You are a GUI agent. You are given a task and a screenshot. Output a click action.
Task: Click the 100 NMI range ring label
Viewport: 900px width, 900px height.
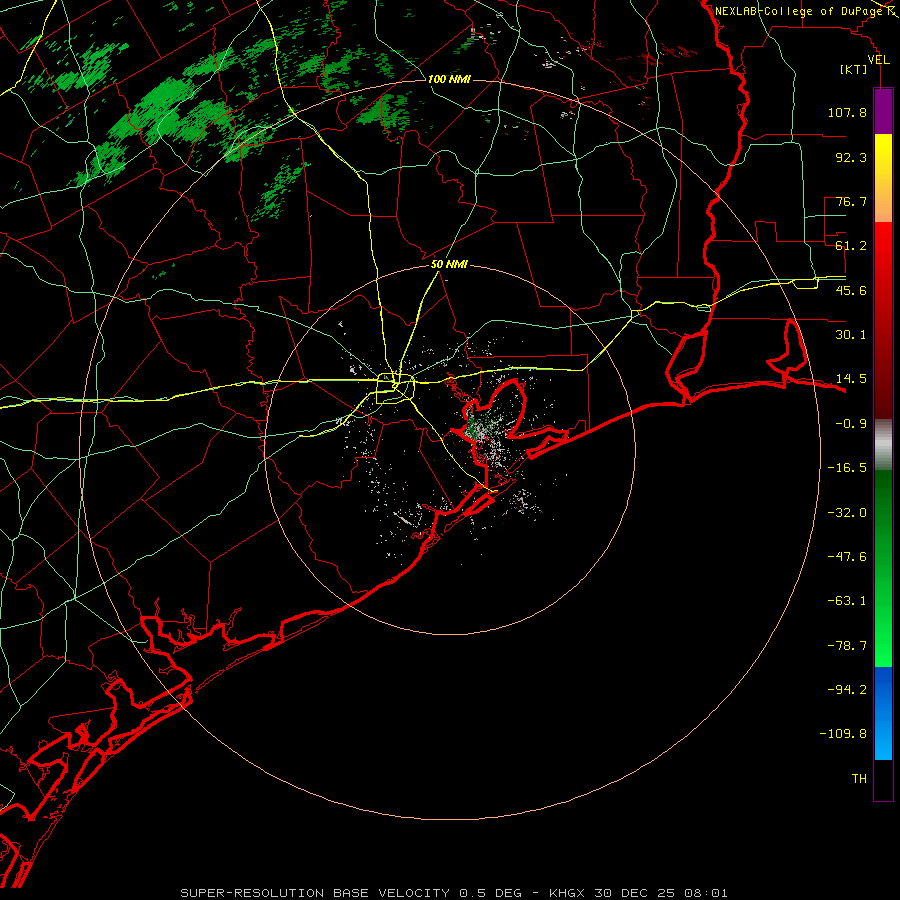click(449, 79)
